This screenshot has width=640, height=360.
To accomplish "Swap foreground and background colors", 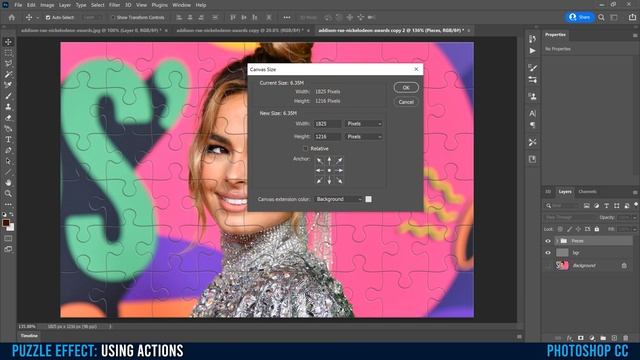I will point(11,214).
